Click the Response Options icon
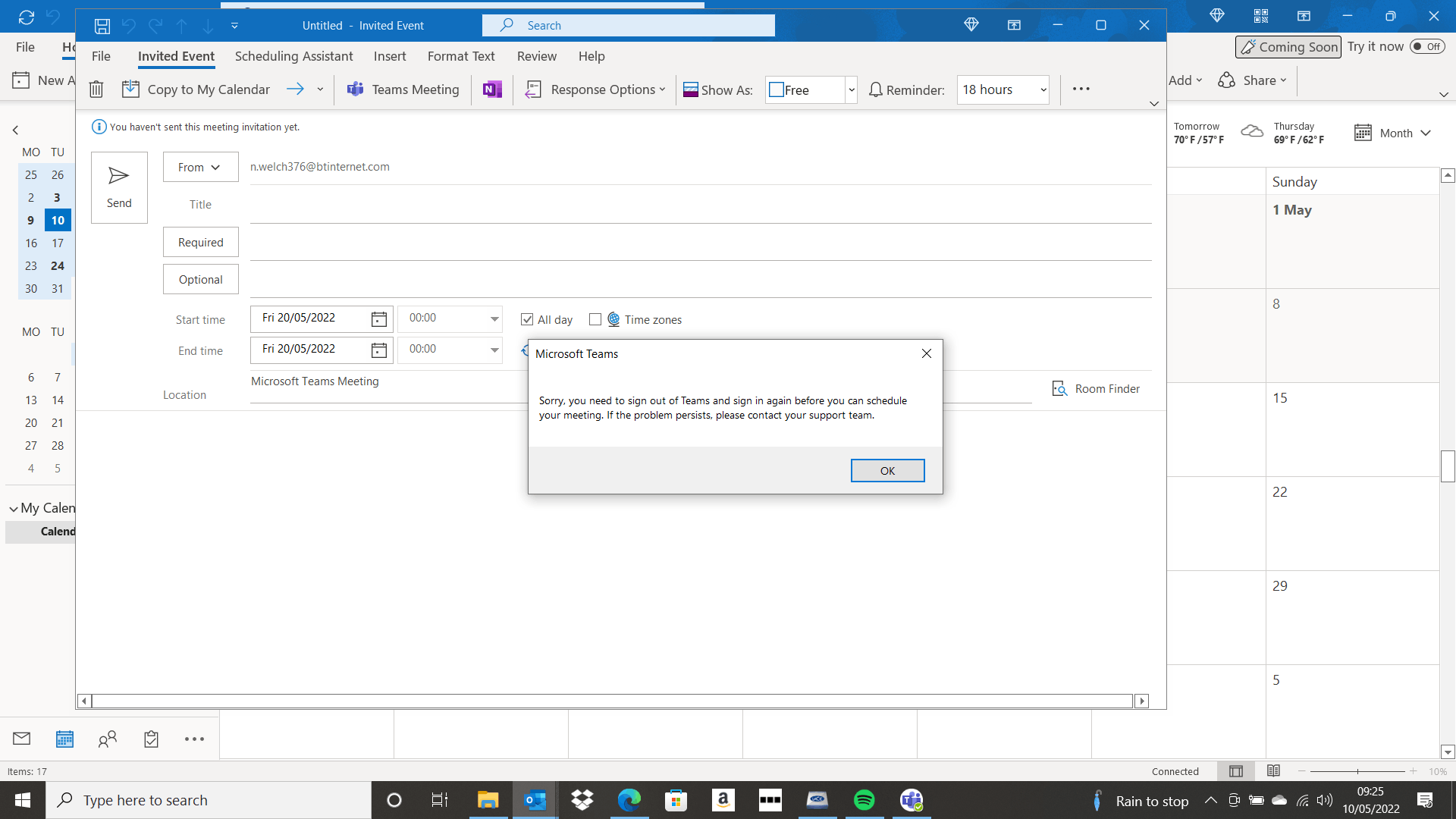This screenshot has height=819, width=1456. click(533, 89)
